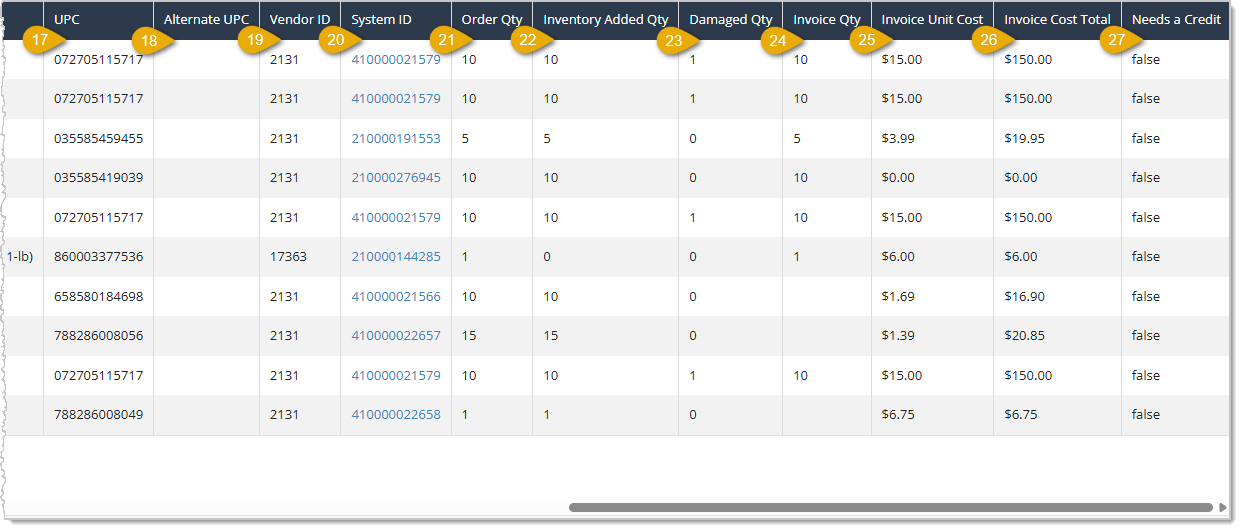Sort by the System ID column header
The height and width of the screenshot is (530, 1241).
pyautogui.click(x=381, y=19)
